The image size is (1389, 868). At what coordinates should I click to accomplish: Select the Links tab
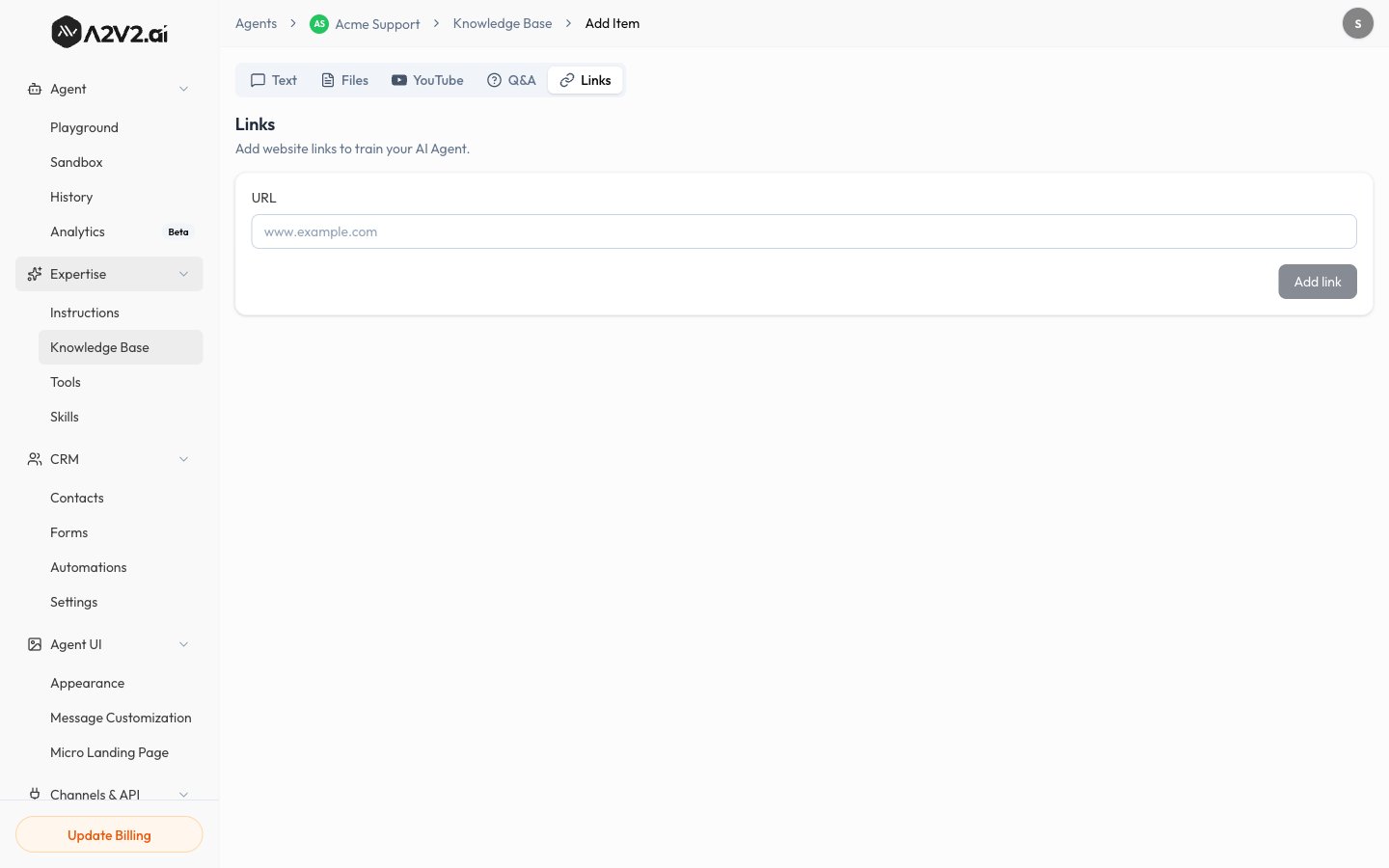(x=586, y=80)
